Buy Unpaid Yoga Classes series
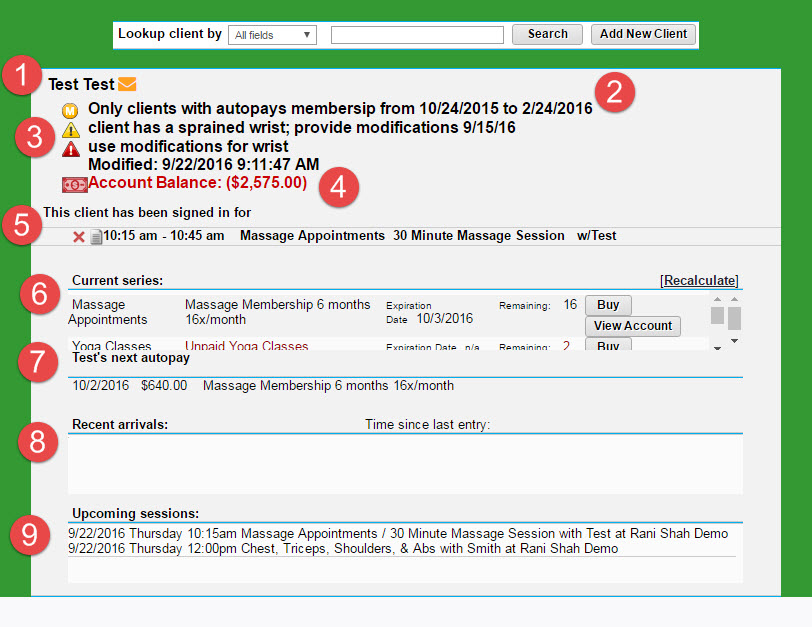Screen dimensions: 812x627 [607, 346]
